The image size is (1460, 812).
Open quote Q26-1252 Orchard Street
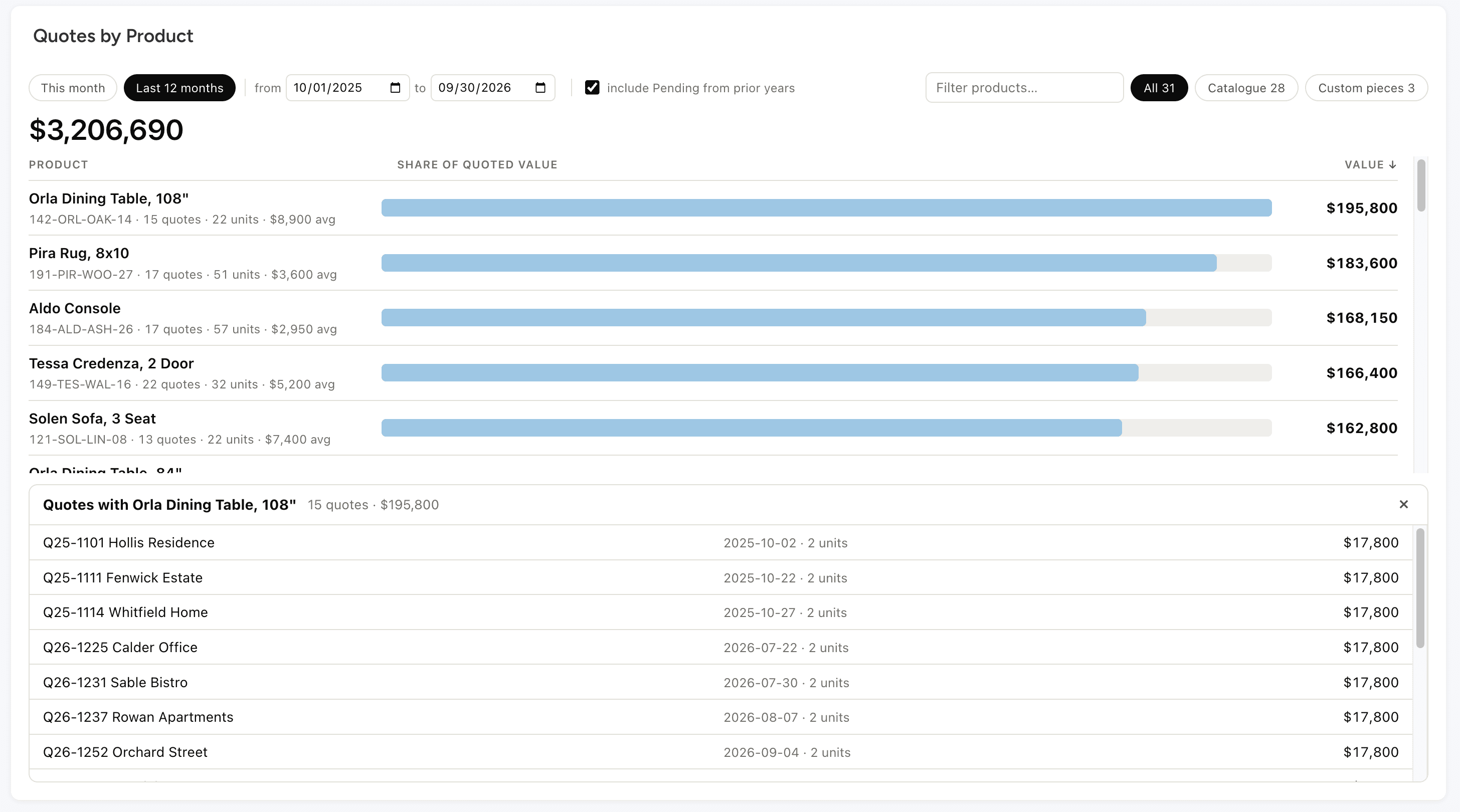coord(720,752)
